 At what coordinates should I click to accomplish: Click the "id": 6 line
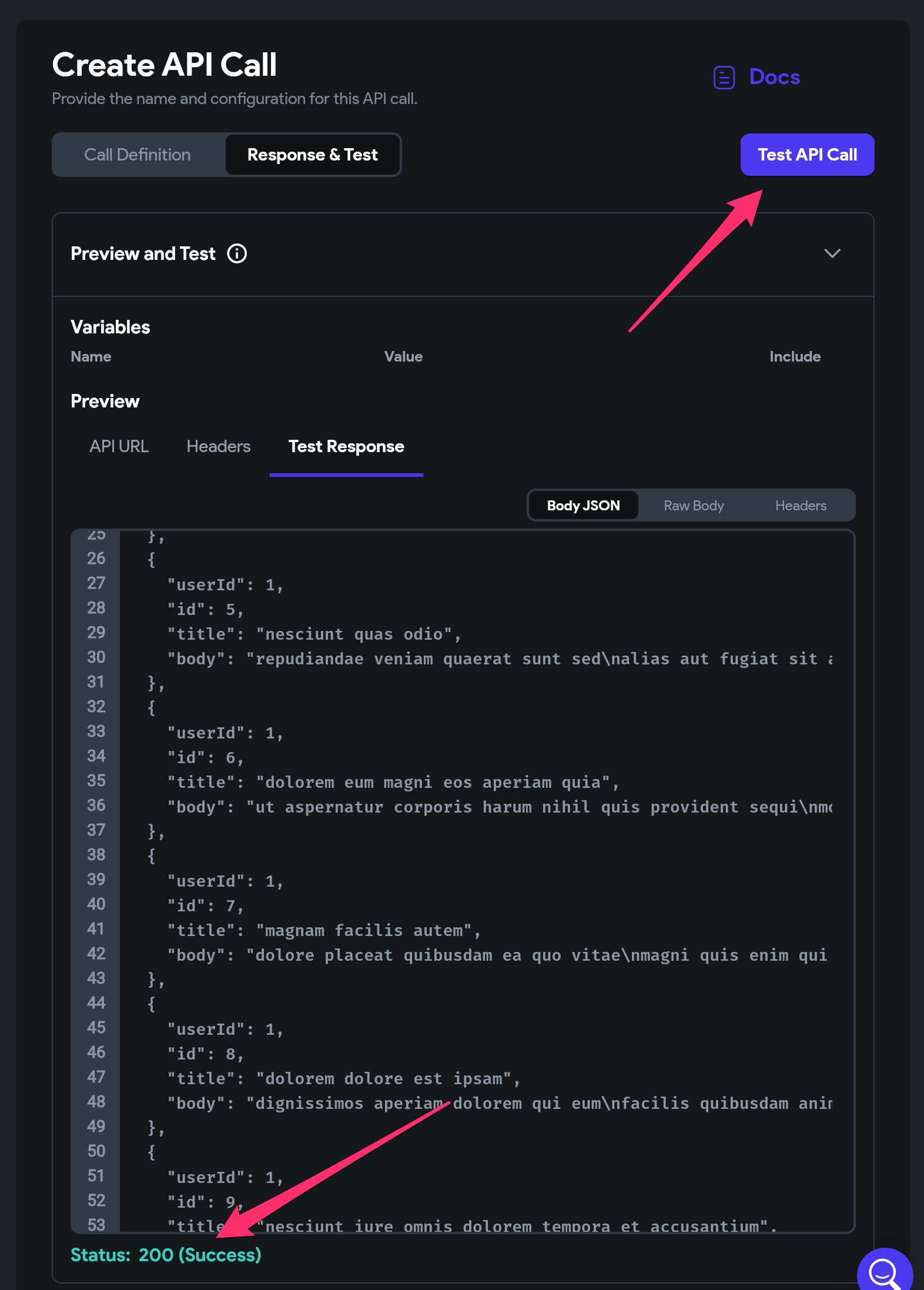205,757
